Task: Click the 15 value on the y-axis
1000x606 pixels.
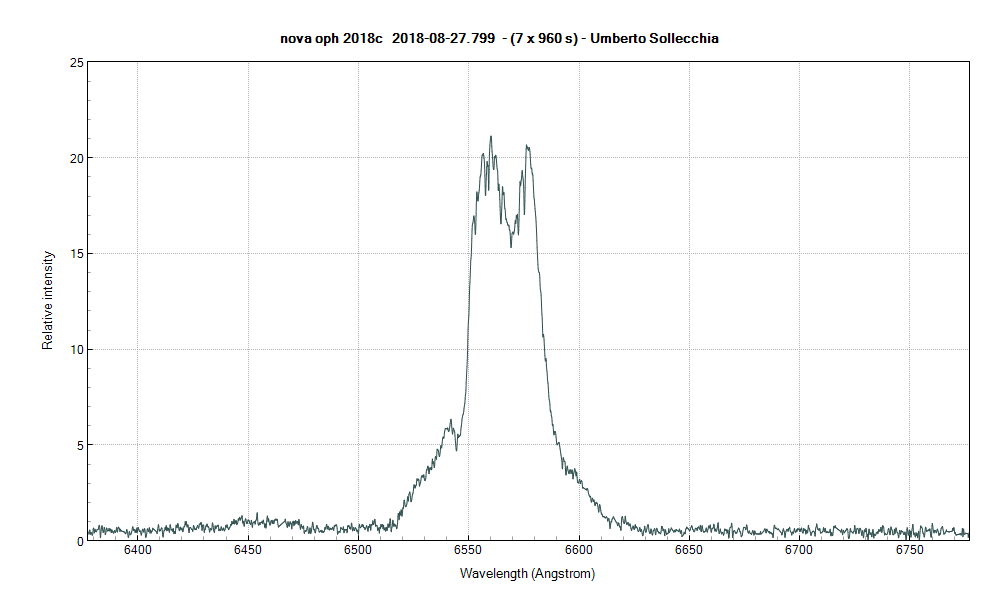Action: click(75, 253)
